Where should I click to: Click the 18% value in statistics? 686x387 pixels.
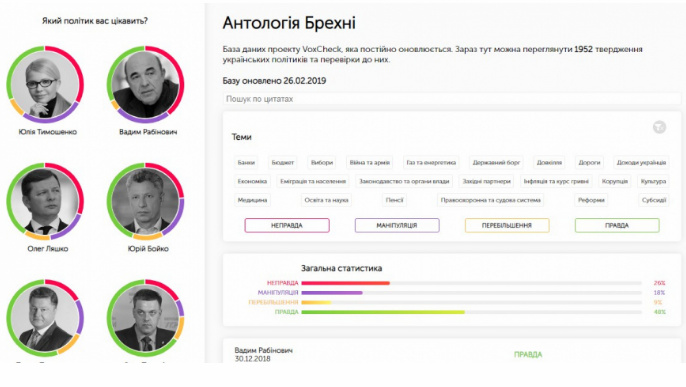pos(659,293)
